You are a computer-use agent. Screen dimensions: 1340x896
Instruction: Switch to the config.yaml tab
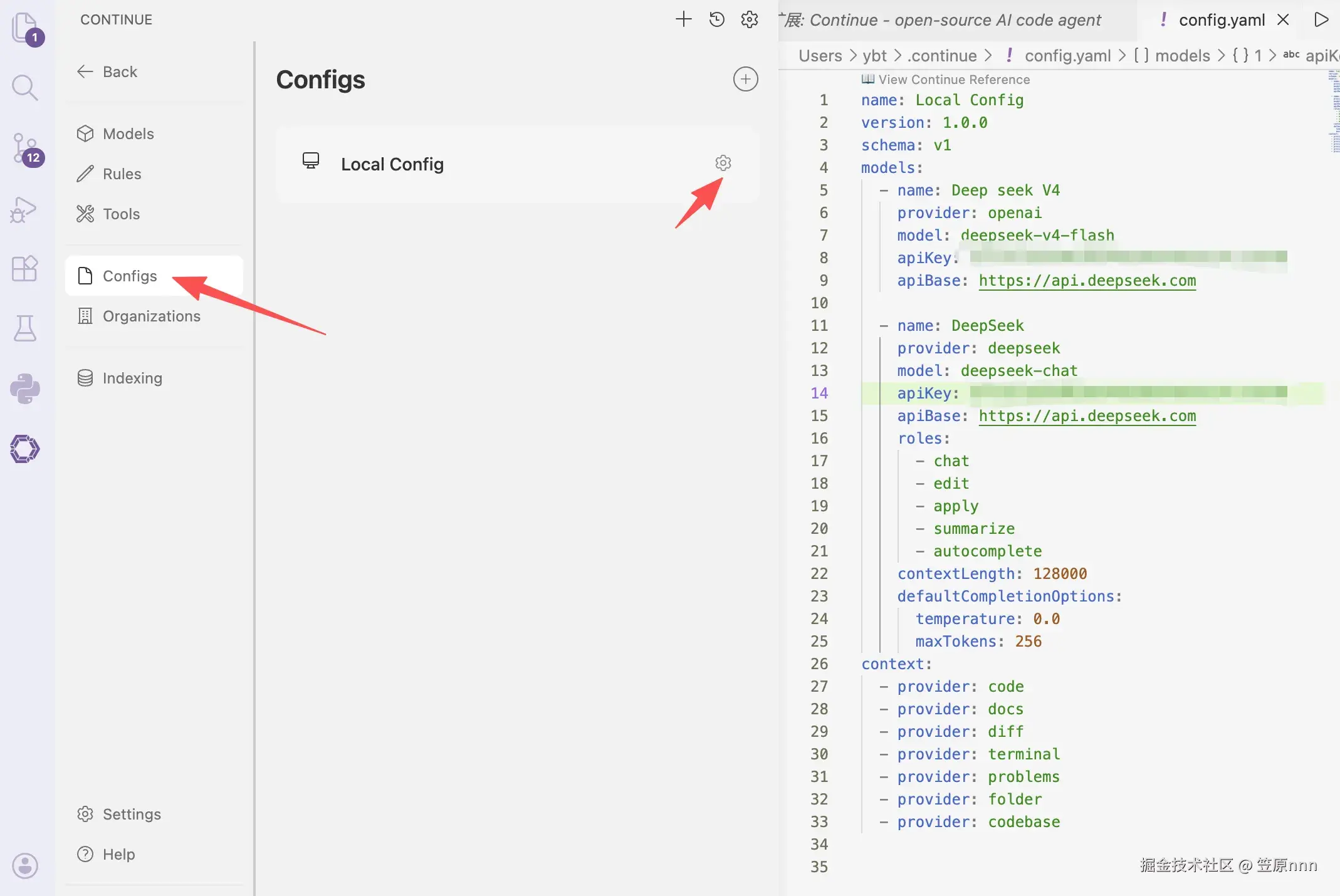pyautogui.click(x=1221, y=20)
